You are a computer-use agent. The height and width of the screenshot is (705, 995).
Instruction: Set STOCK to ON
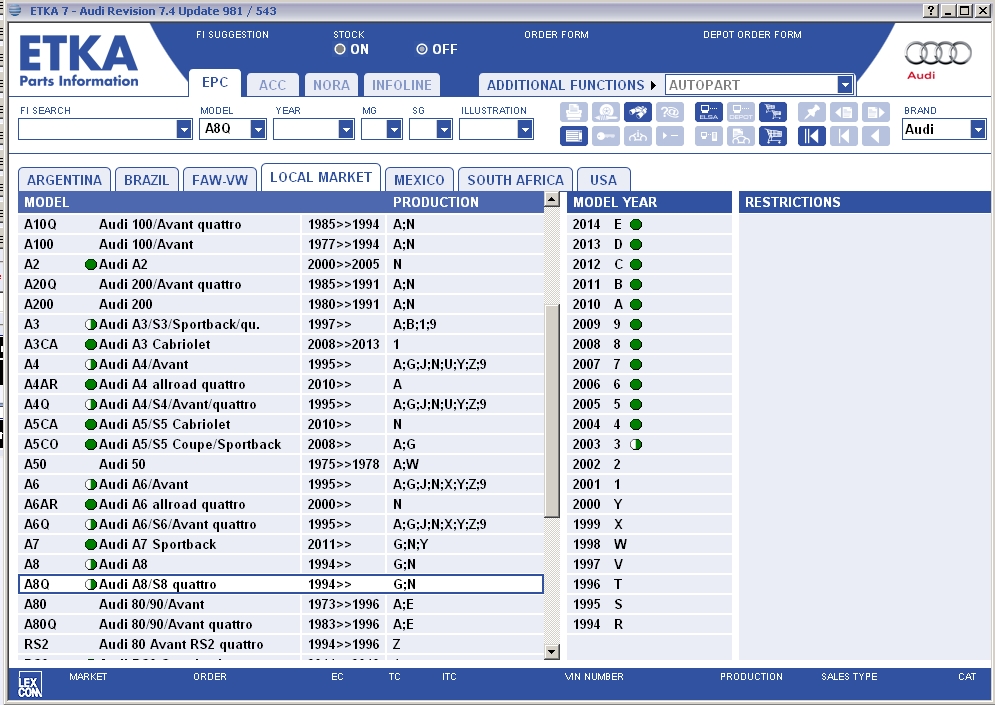point(340,49)
